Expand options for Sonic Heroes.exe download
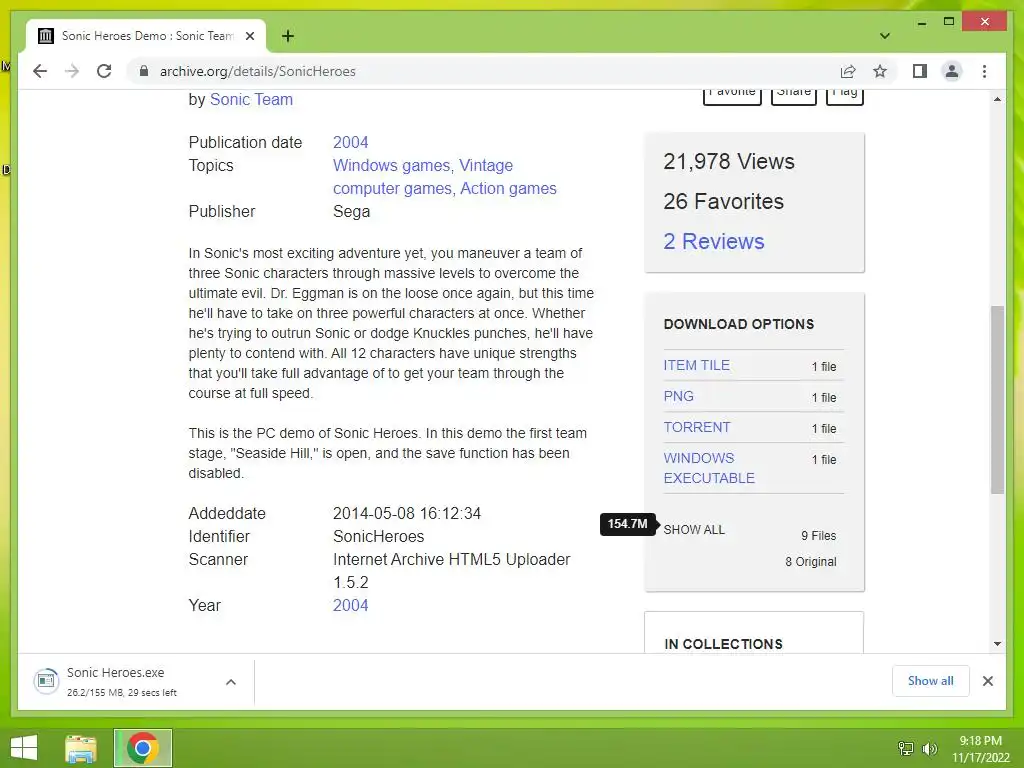Screen dimensions: 1024x768 231,682
